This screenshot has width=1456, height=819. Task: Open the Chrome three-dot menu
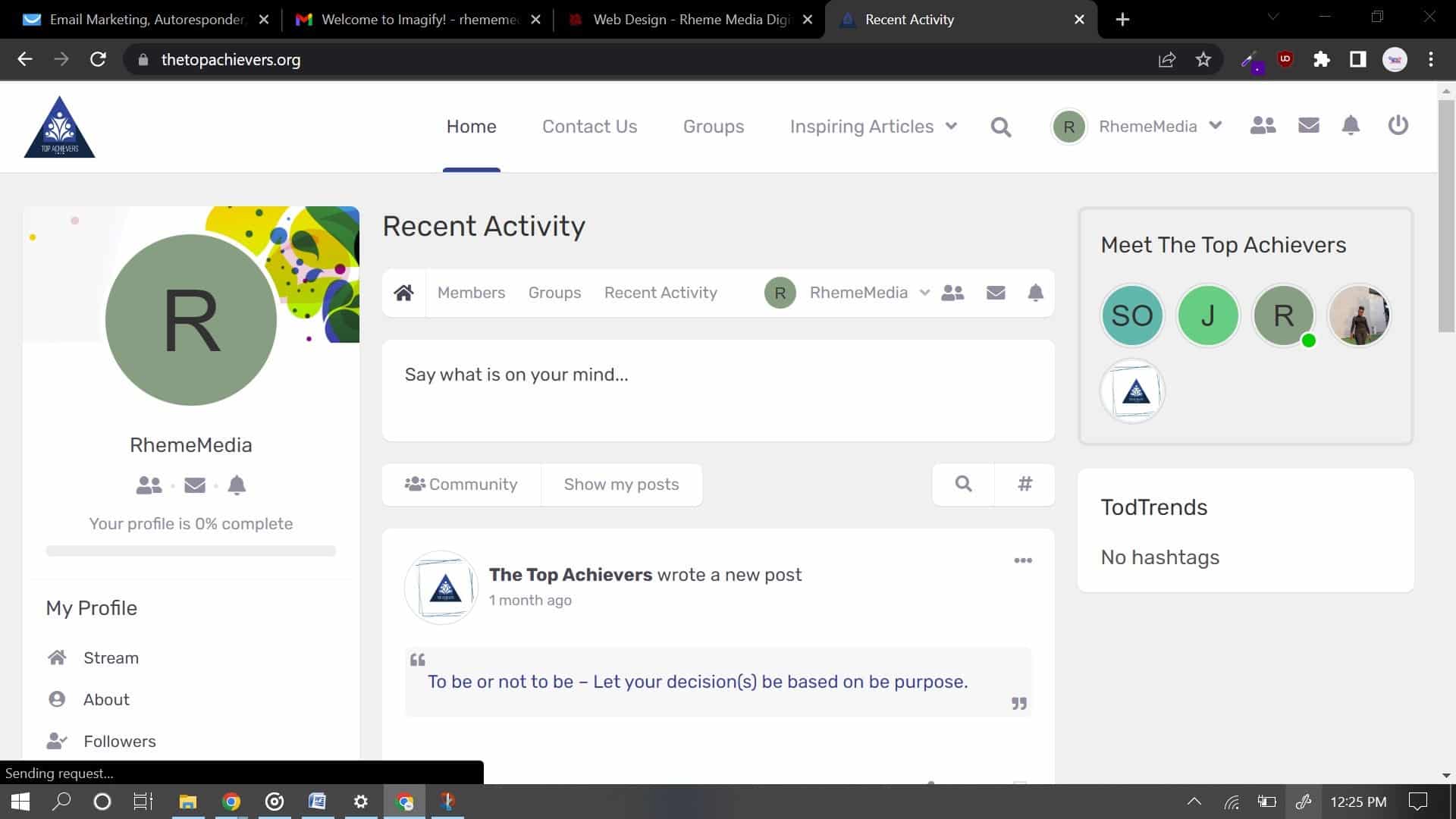[1431, 60]
